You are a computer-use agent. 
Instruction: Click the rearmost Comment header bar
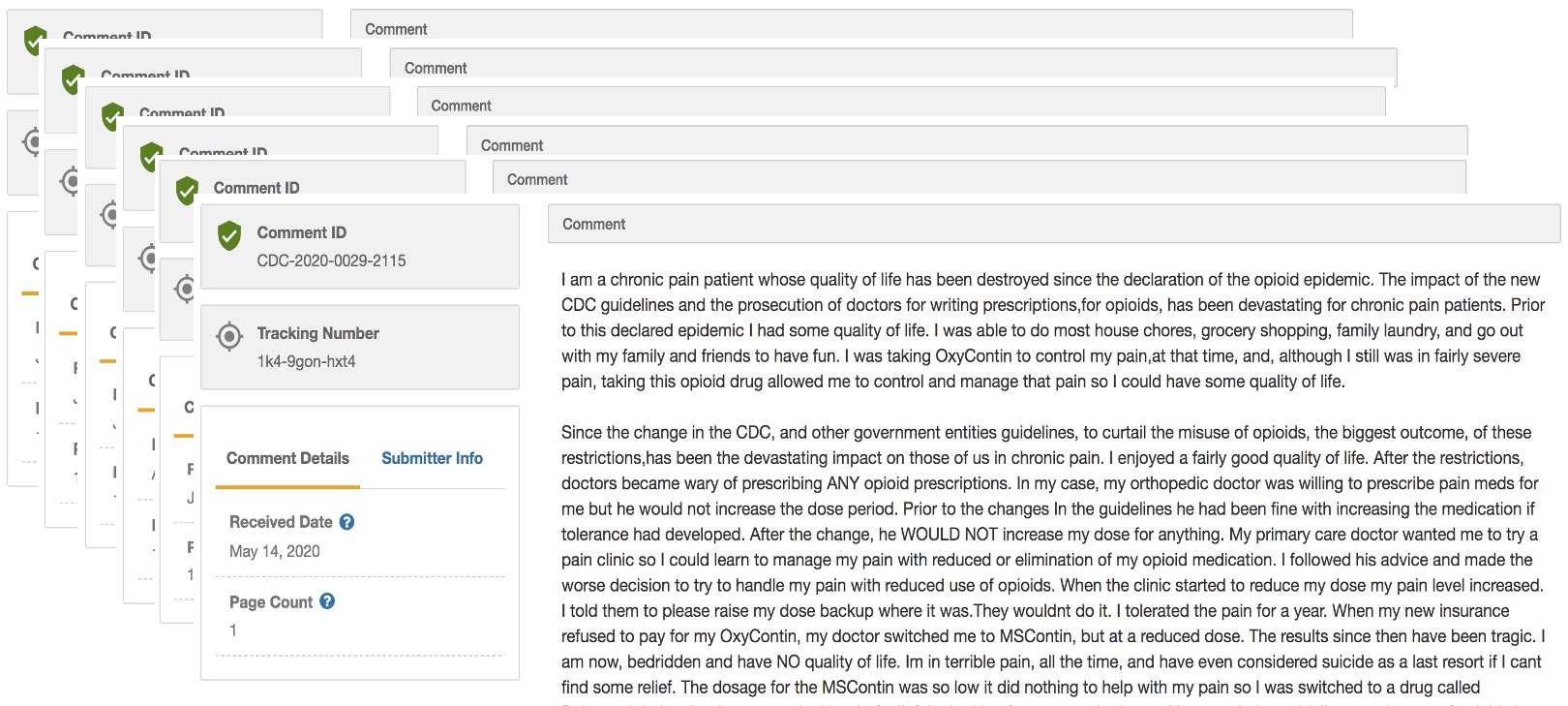(852, 25)
